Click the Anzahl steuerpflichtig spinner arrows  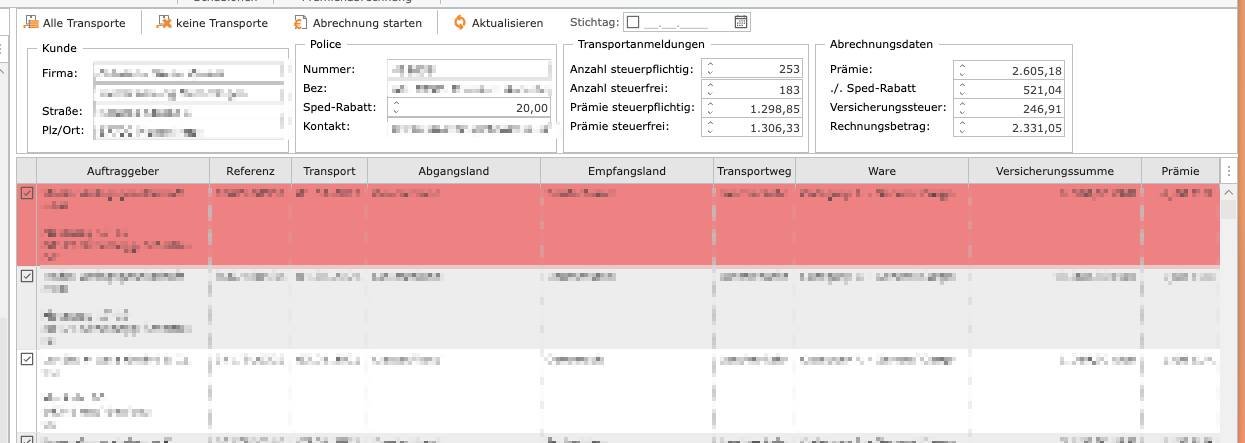pyautogui.click(x=709, y=69)
